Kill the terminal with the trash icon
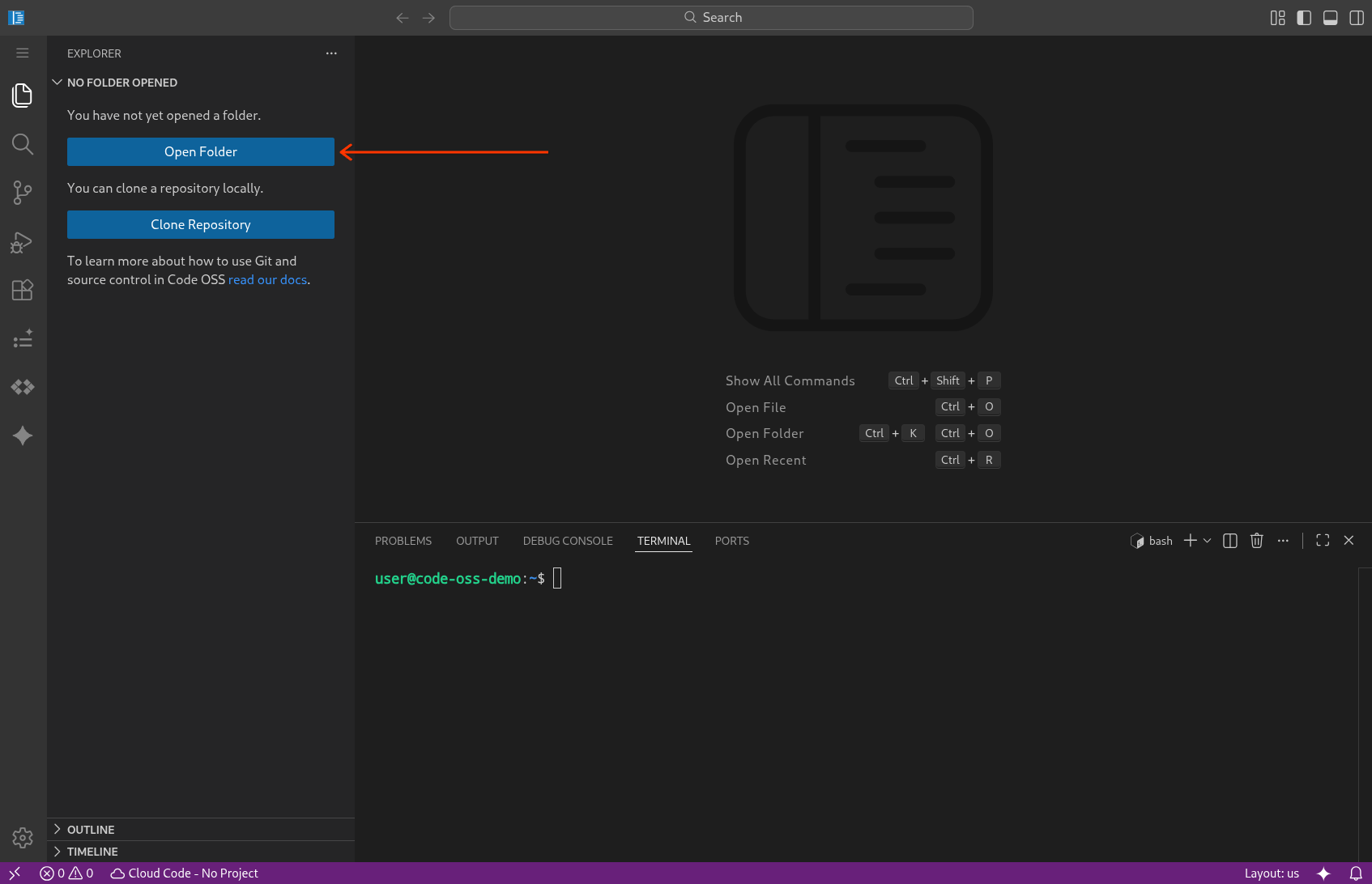This screenshot has width=1372, height=884. (1256, 540)
